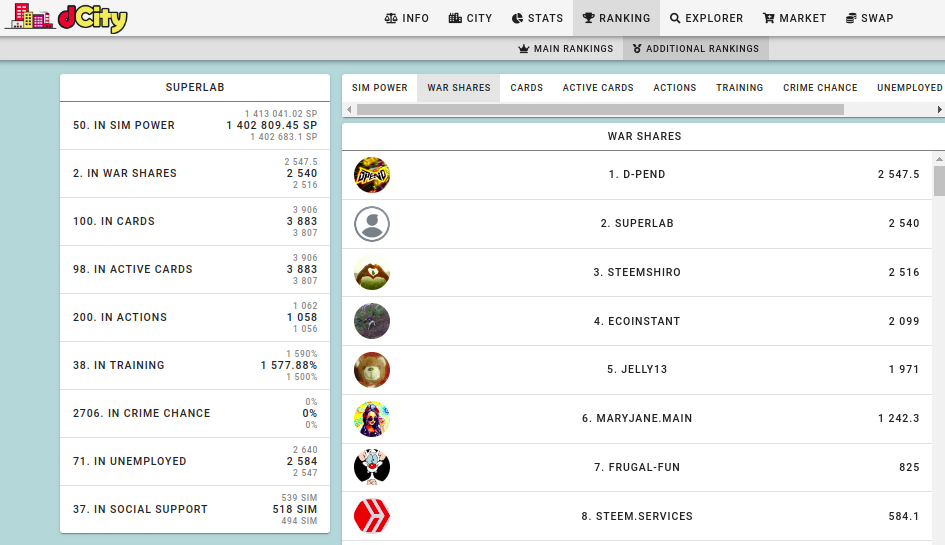Click '37. IN SOCIAL SUPPORT' row
The width and height of the screenshot is (945, 545).
[x=195, y=509]
